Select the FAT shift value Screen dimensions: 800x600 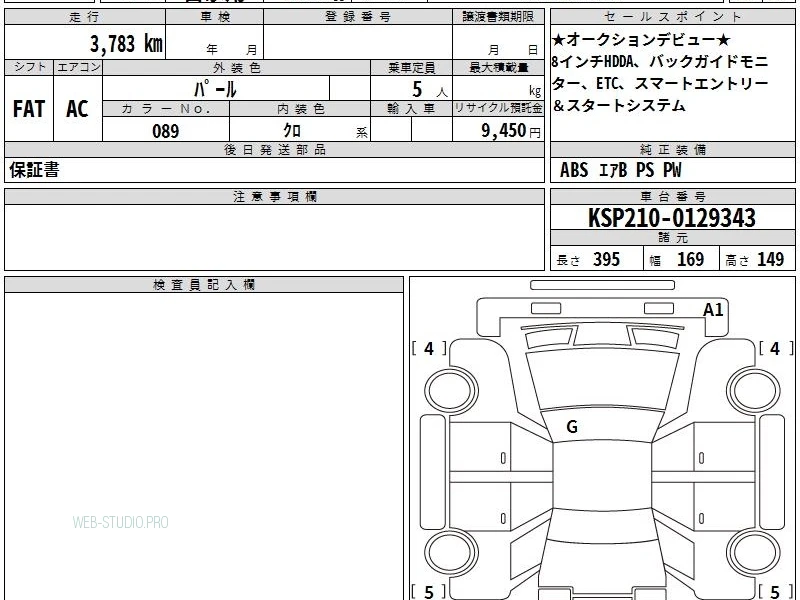click(29, 109)
